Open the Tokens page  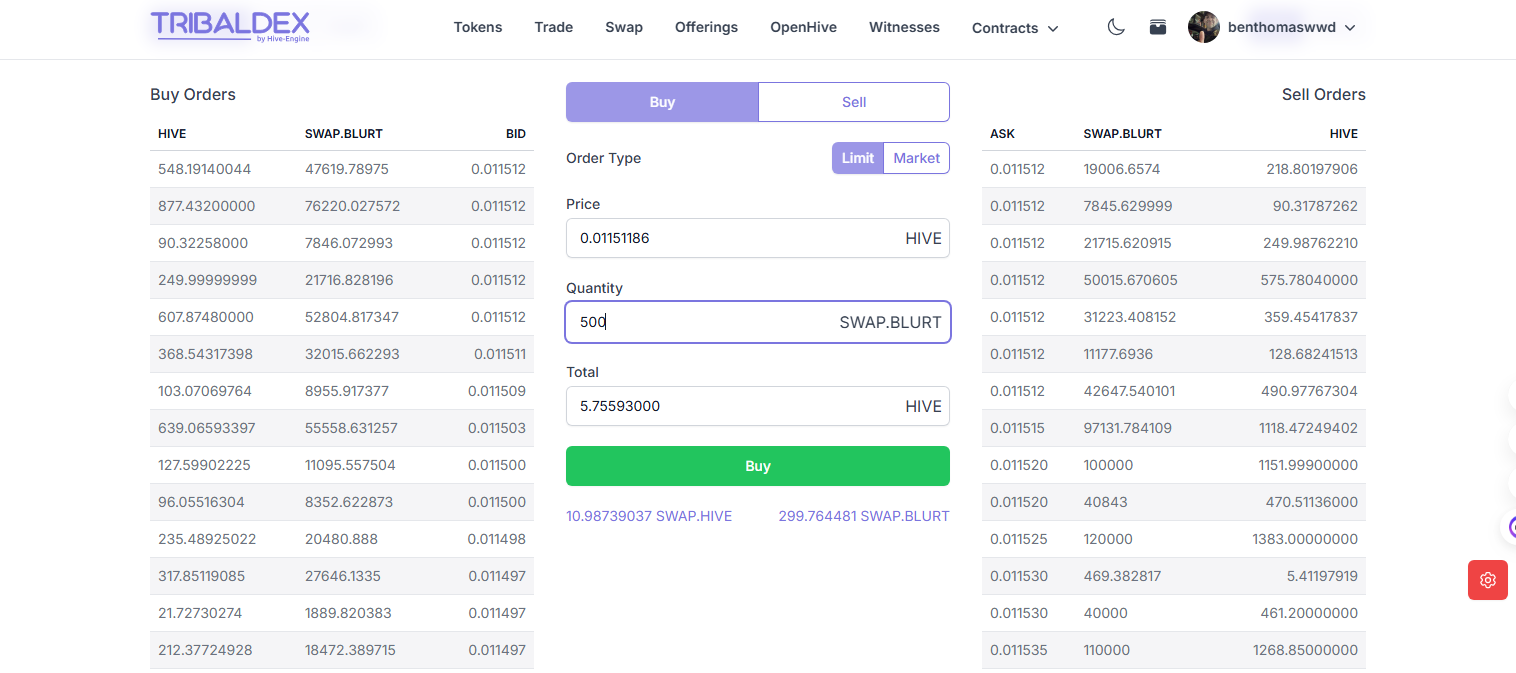coord(478,27)
